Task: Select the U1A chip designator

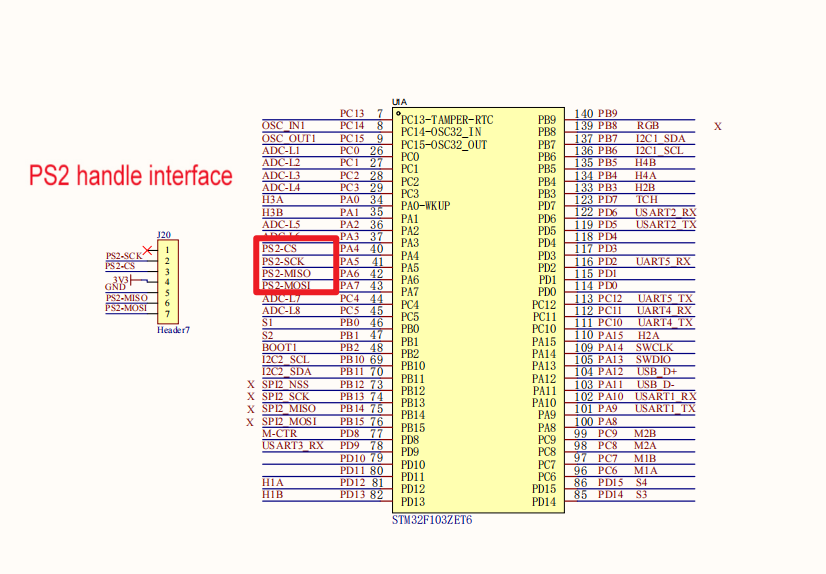Action: click(x=400, y=102)
